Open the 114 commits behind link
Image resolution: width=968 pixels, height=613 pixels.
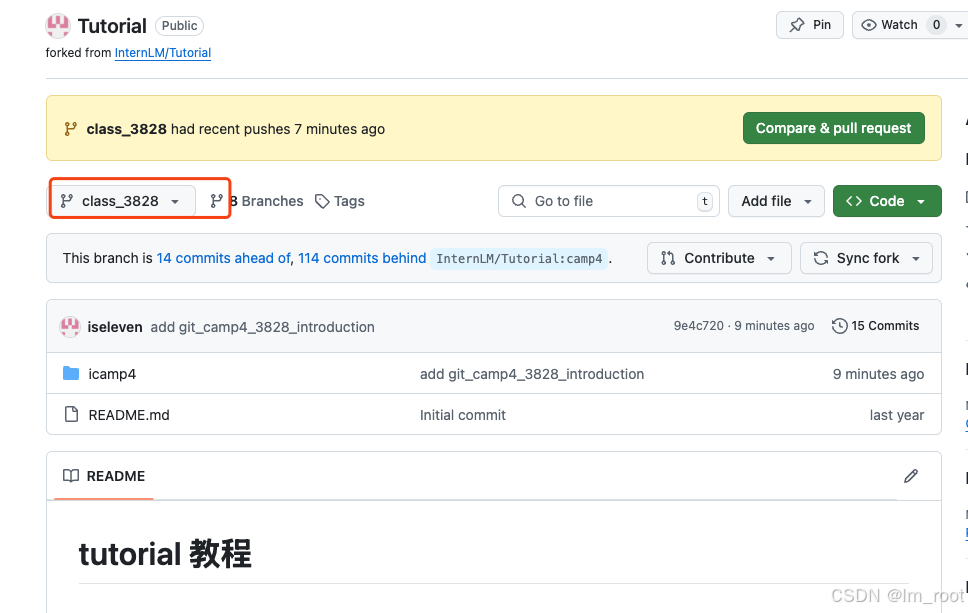(x=362, y=258)
